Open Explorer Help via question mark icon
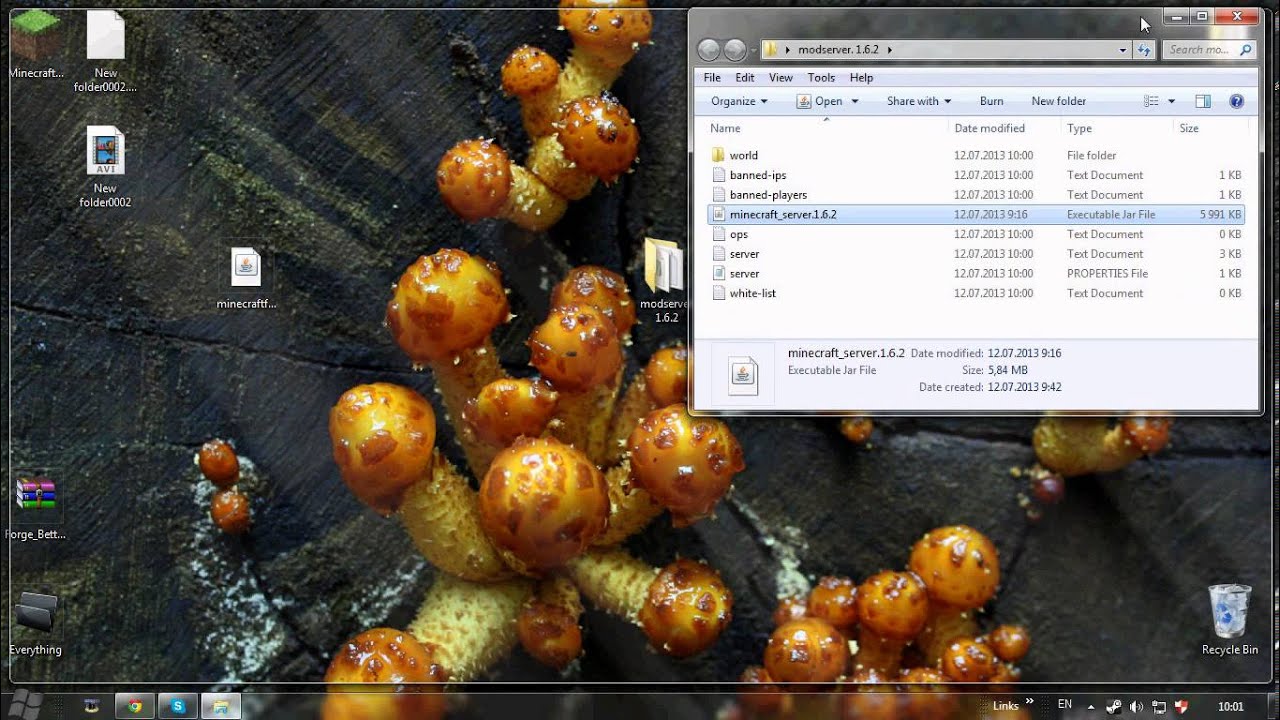Screen dimensions: 1280x720 pyautogui.click(x=1236, y=101)
